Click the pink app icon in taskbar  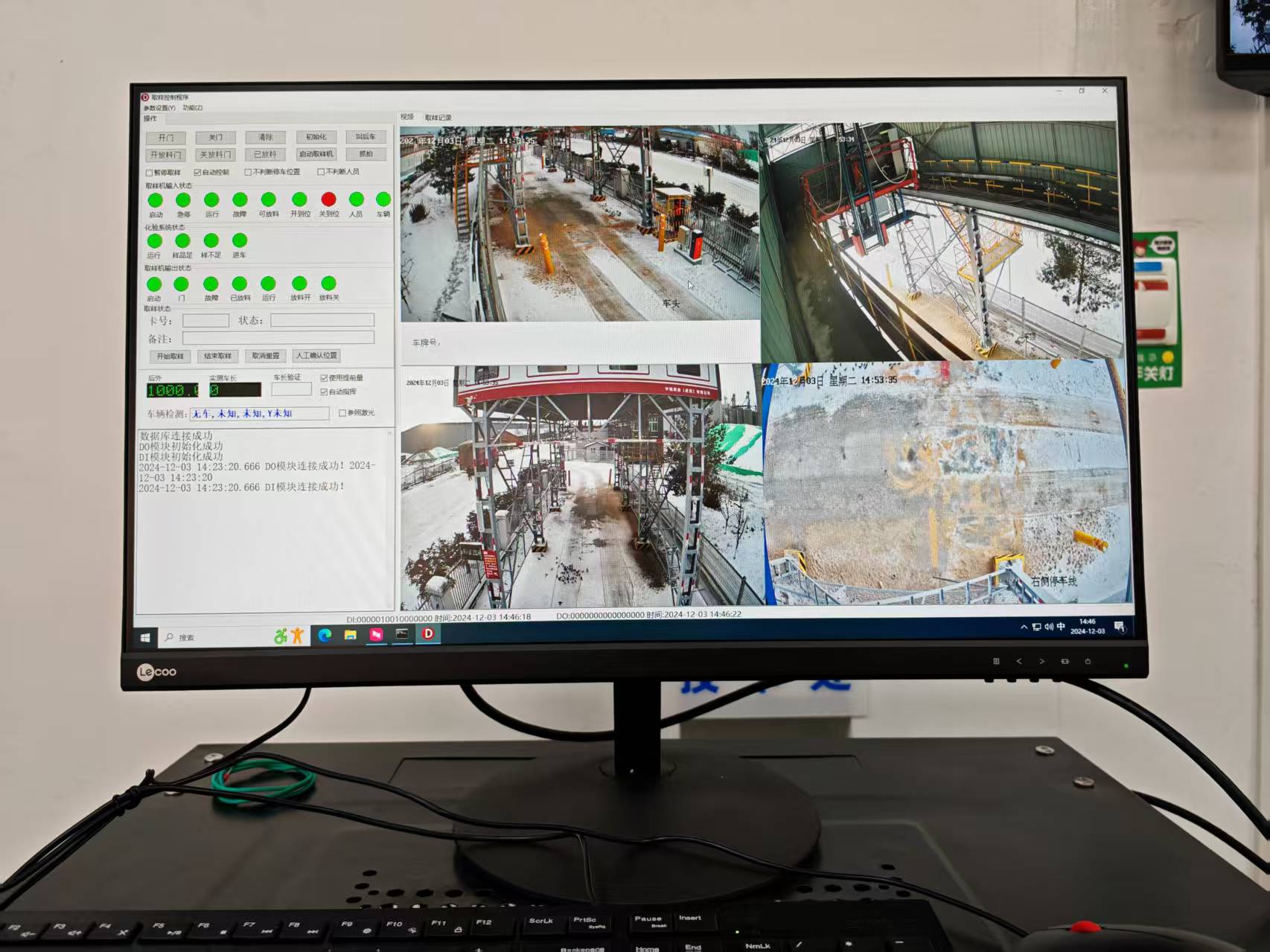pyautogui.click(x=376, y=635)
